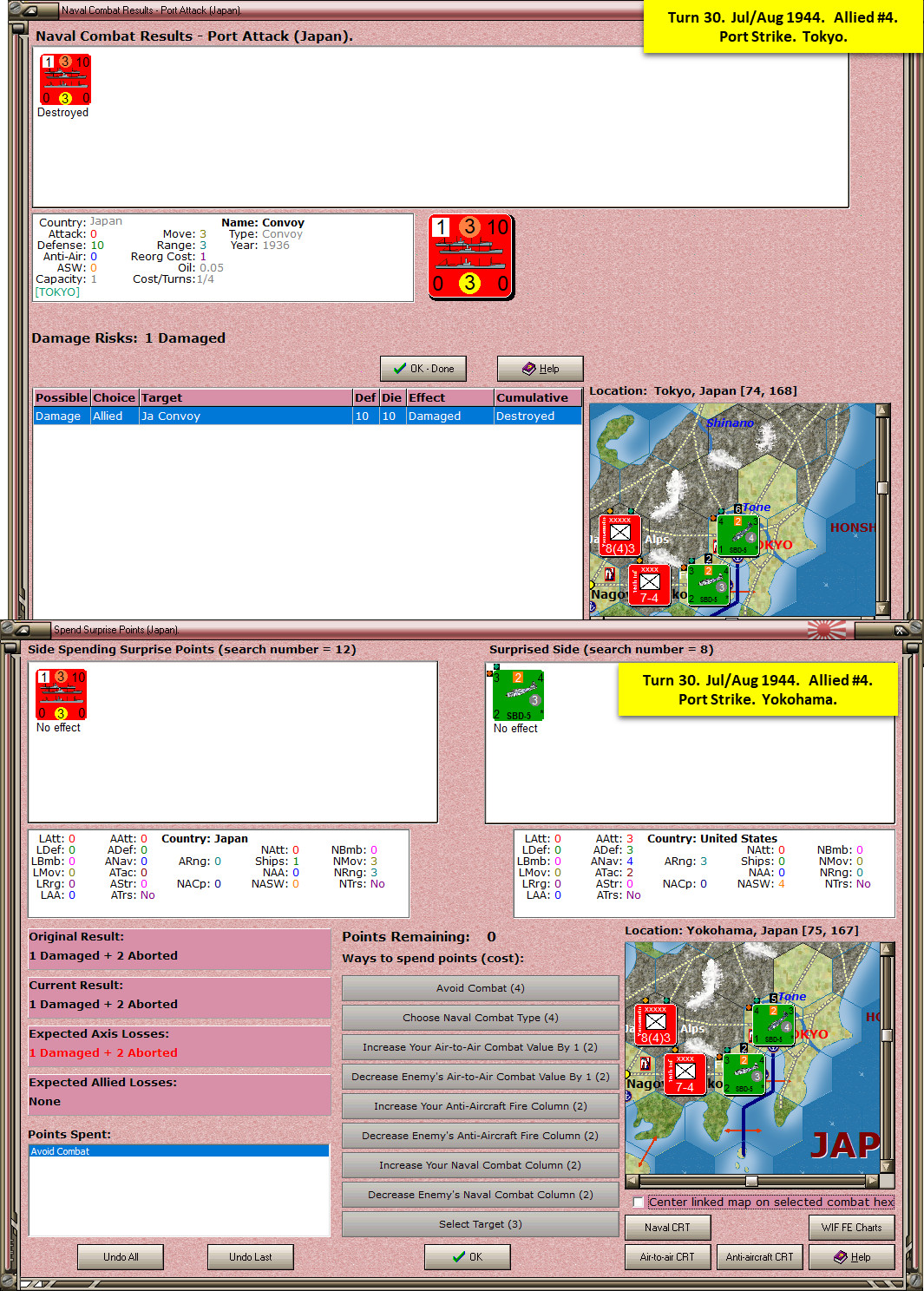Select the green SBD-5 aircraft counter marked No effect

tap(518, 695)
